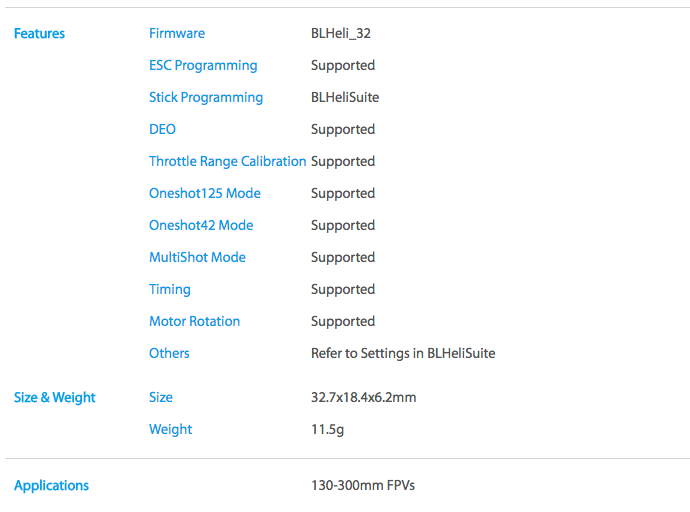690x512 pixels.
Task: Click the Oneshot42 Mode label
Action: tap(201, 226)
